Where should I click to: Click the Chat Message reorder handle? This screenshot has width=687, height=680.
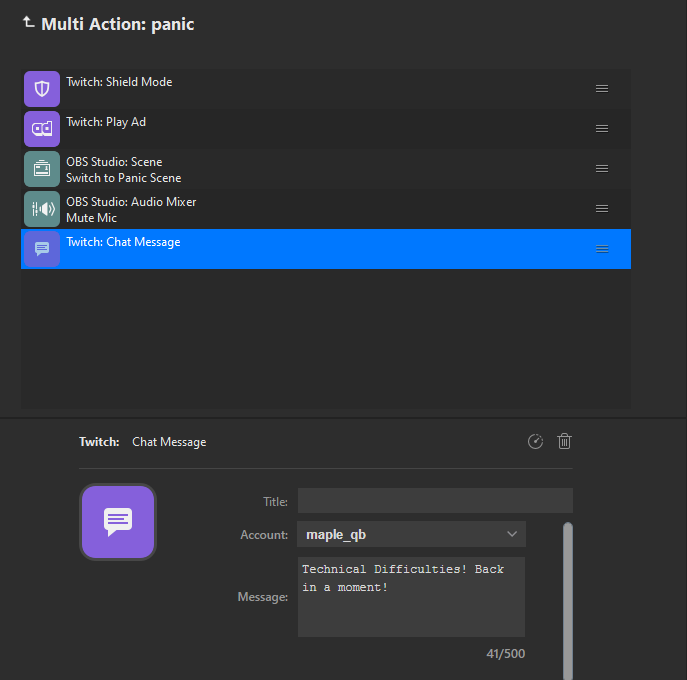(602, 249)
